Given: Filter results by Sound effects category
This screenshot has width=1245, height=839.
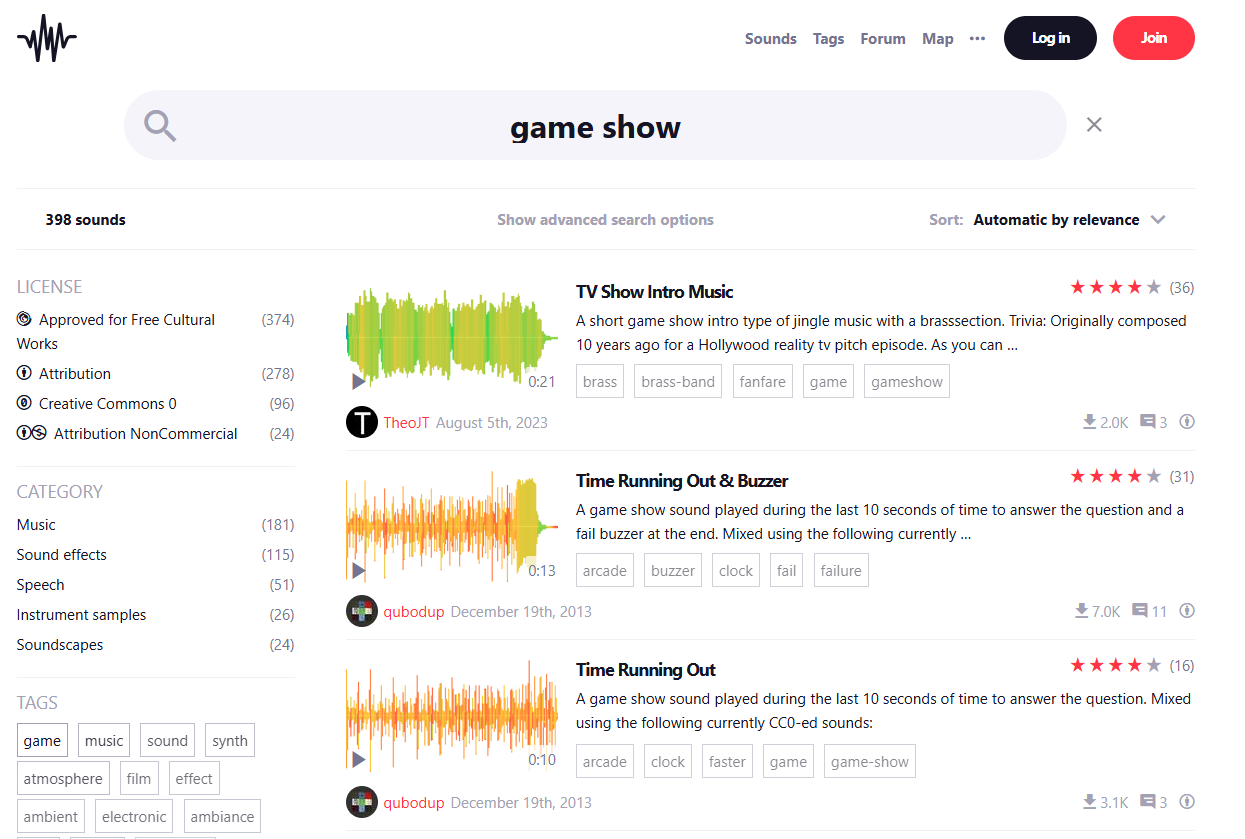Looking at the screenshot, I should [x=62, y=555].
